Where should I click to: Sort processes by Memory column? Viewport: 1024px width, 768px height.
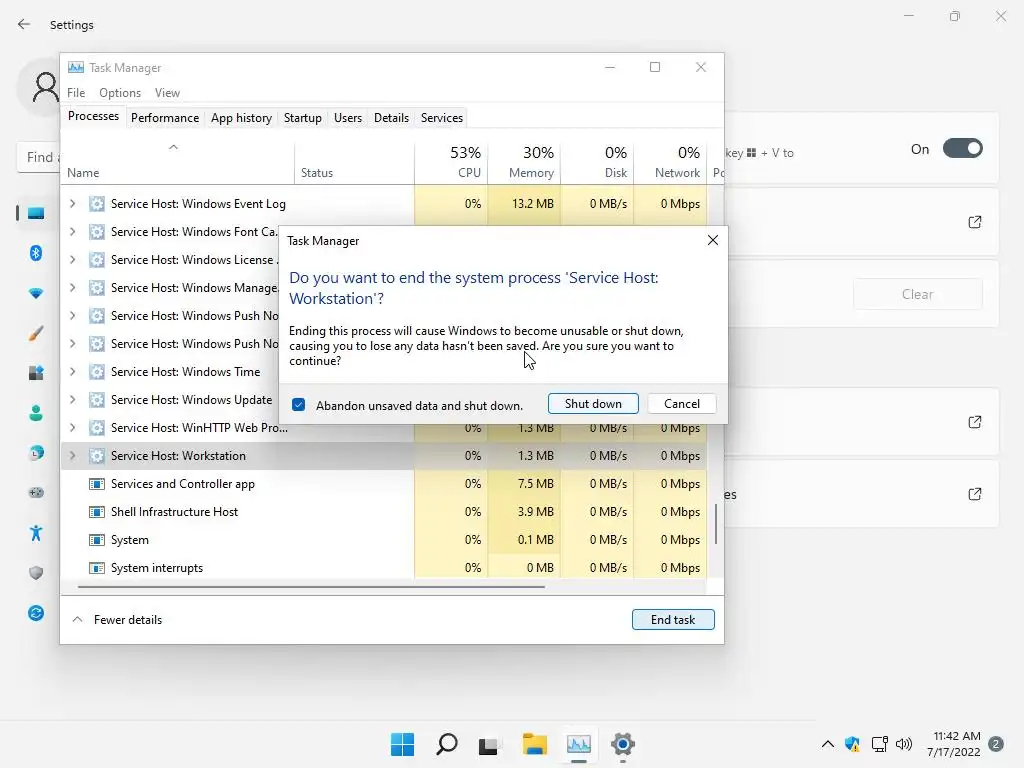(524, 162)
